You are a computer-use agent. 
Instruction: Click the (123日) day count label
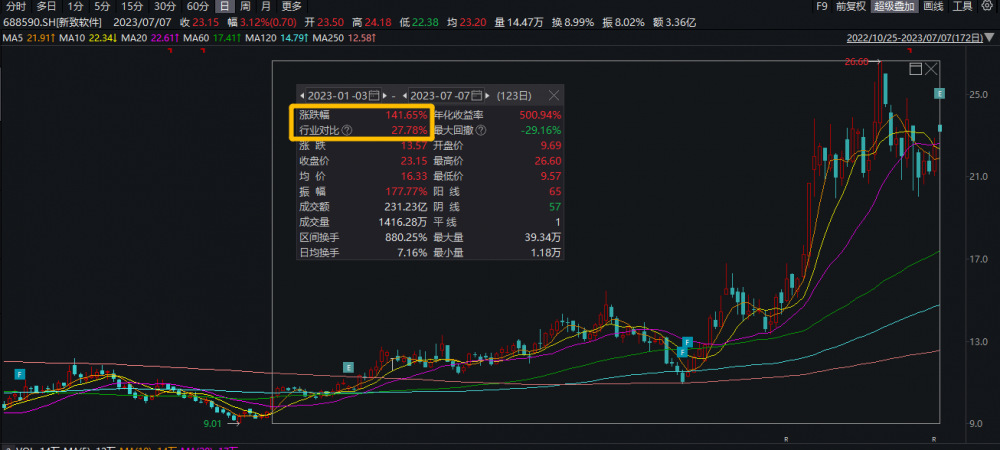pyautogui.click(x=515, y=96)
